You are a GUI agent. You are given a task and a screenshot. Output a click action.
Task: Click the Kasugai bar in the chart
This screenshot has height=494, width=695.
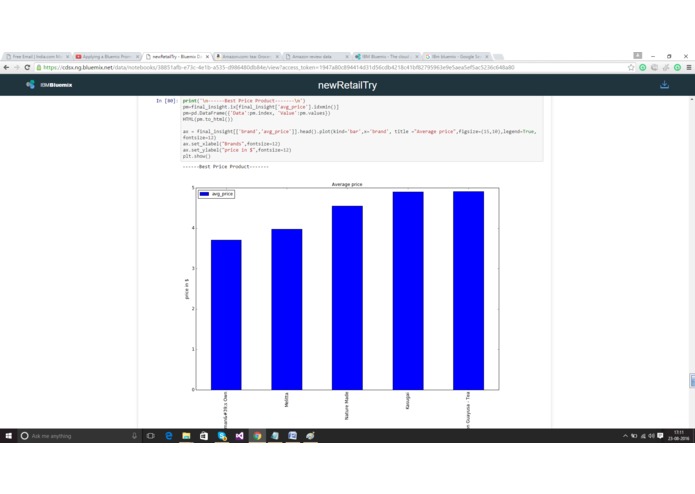click(x=408, y=291)
